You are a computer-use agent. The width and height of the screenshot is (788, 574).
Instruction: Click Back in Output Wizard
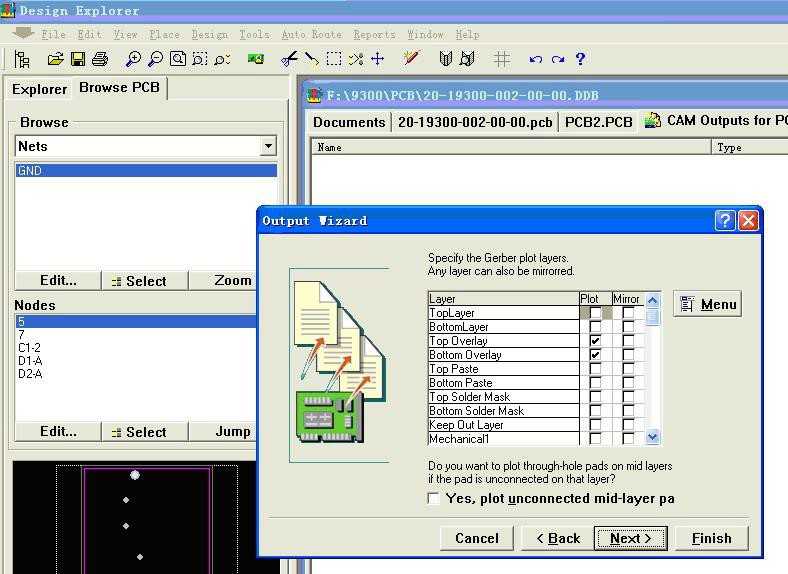[558, 538]
